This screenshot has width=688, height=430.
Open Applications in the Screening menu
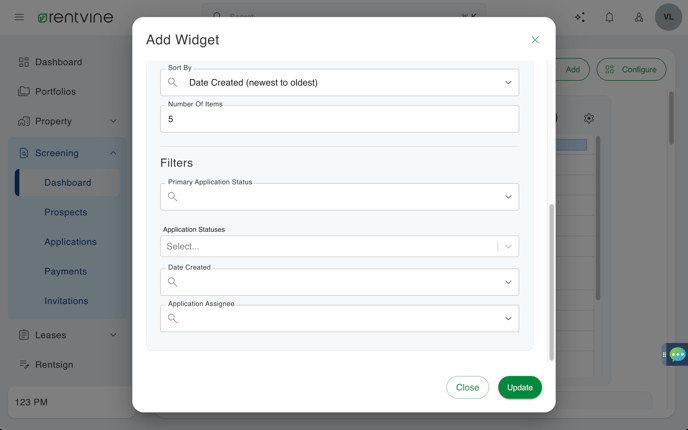point(70,242)
